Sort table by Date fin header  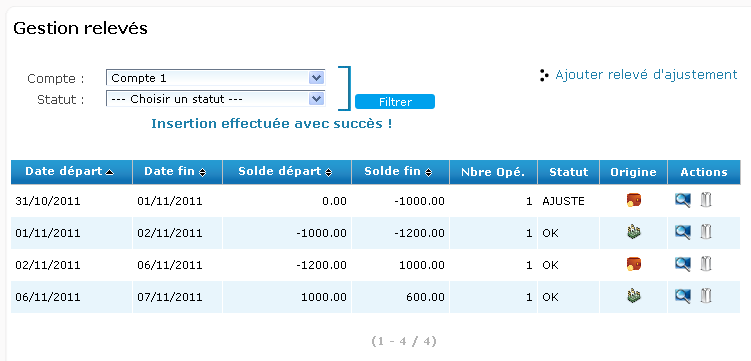pos(175,172)
